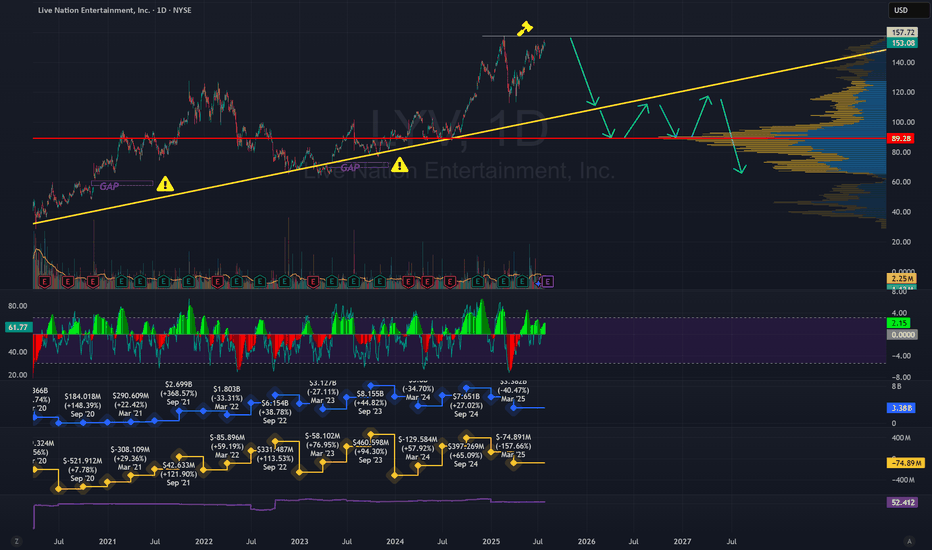Click the blue 3.38B revenue value label
Image resolution: width=932 pixels, height=550 pixels.
tap(901, 408)
